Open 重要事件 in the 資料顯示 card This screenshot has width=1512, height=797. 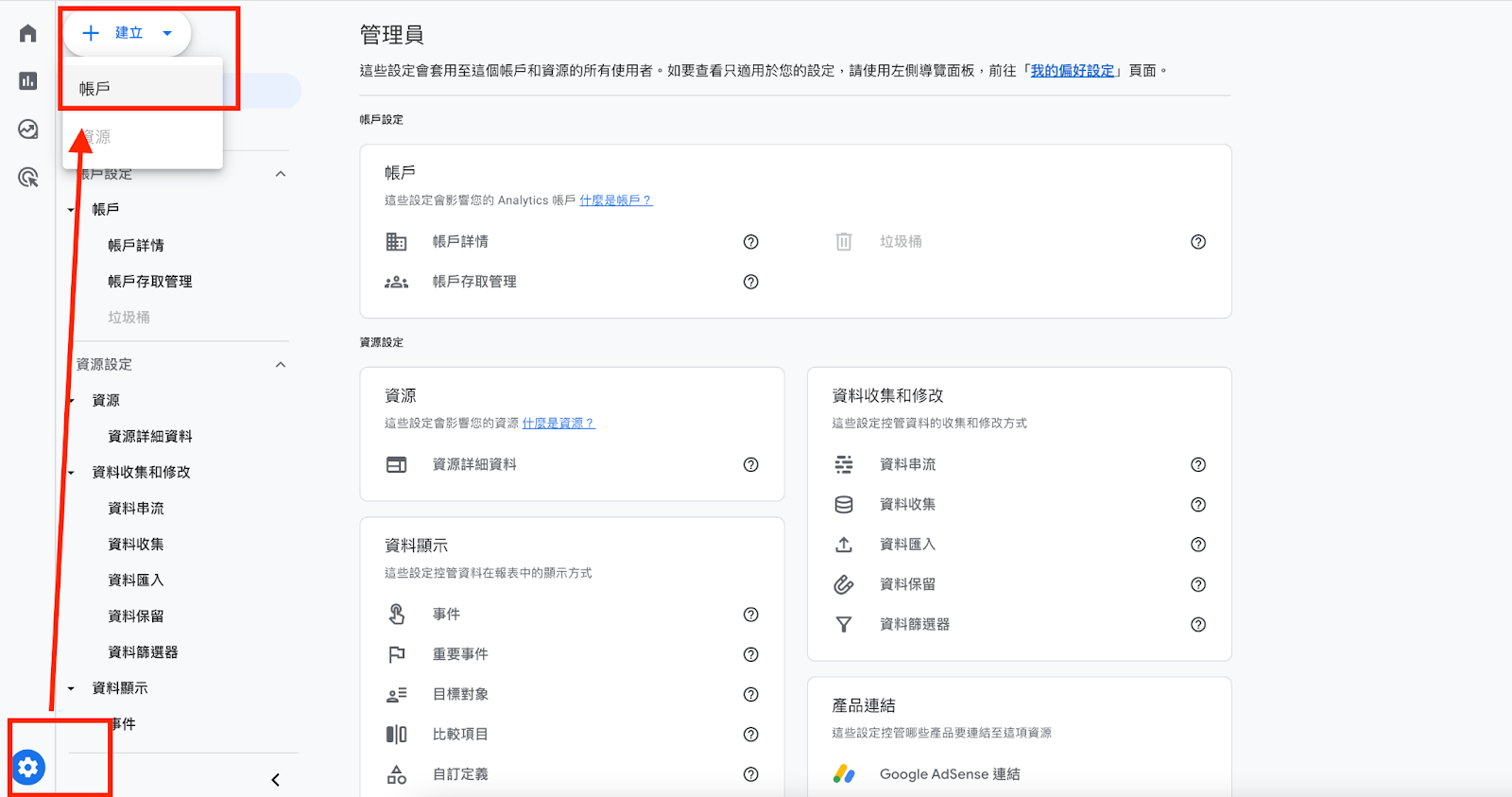[460, 654]
